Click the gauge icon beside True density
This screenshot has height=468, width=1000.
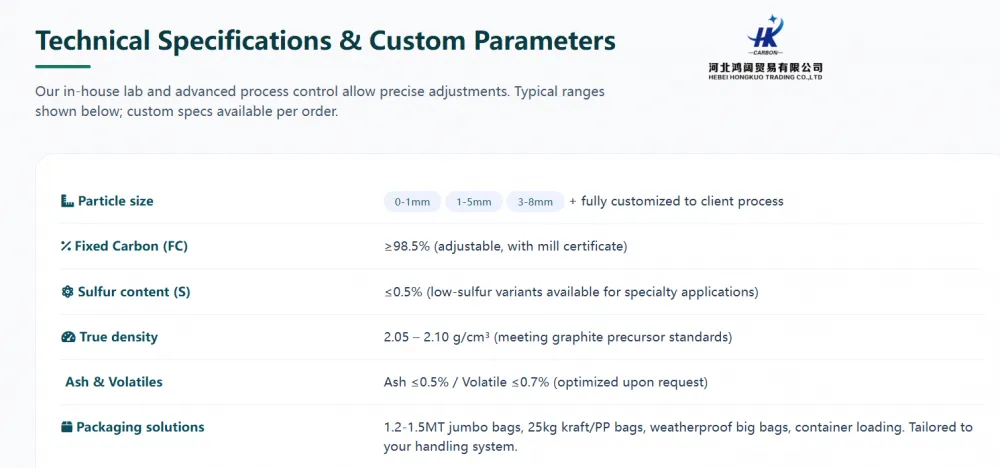(x=68, y=337)
